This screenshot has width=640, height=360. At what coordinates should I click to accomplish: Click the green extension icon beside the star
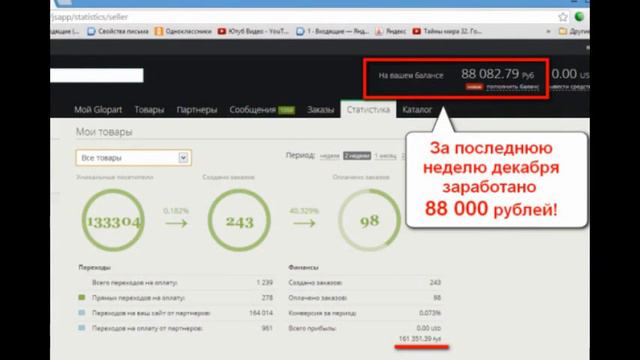pyautogui.click(x=579, y=17)
